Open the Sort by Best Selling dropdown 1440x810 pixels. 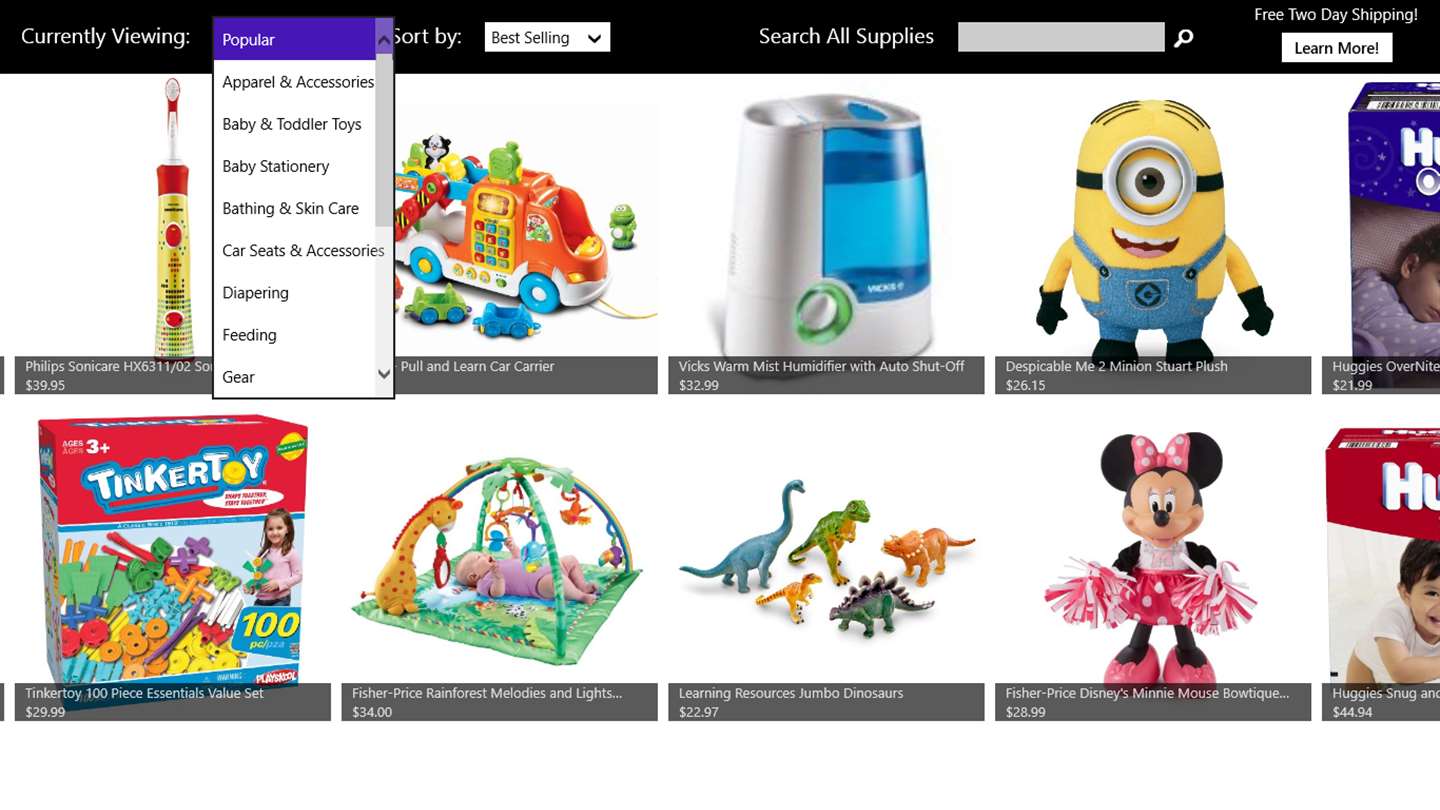pos(547,38)
